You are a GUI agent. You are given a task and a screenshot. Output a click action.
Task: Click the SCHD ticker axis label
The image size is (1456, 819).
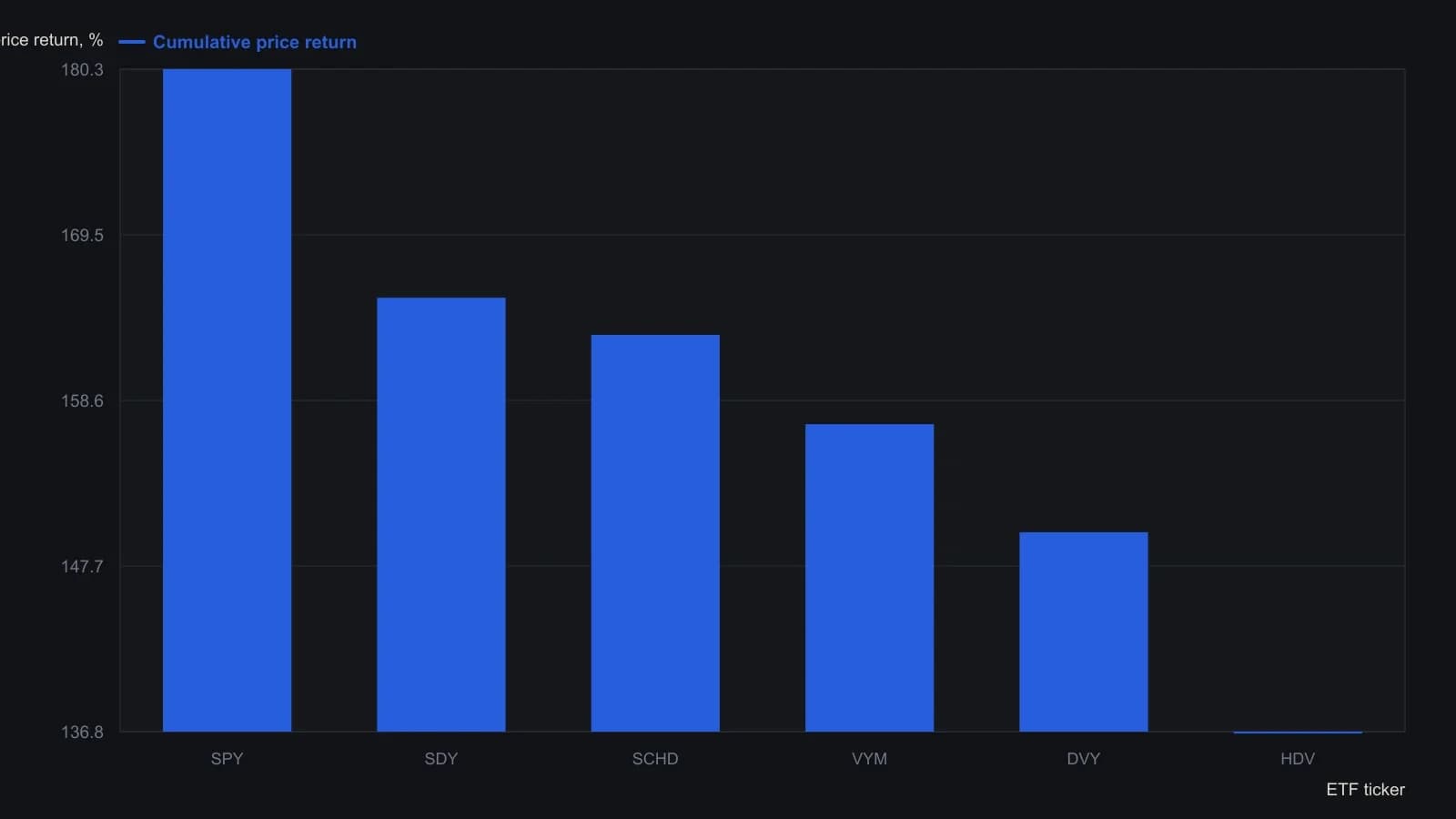[x=655, y=759]
